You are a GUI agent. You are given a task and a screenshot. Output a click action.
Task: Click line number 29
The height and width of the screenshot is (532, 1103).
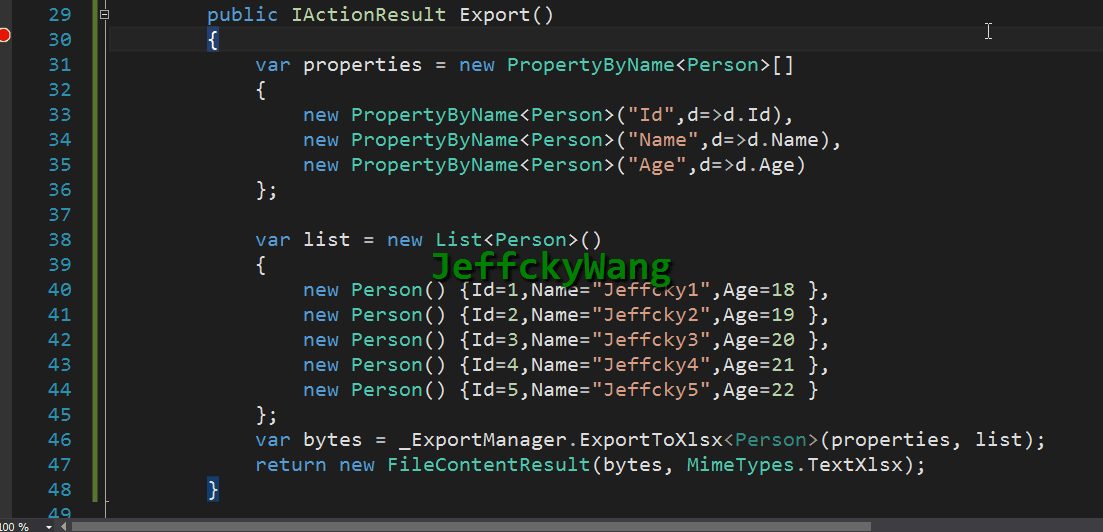pos(60,15)
